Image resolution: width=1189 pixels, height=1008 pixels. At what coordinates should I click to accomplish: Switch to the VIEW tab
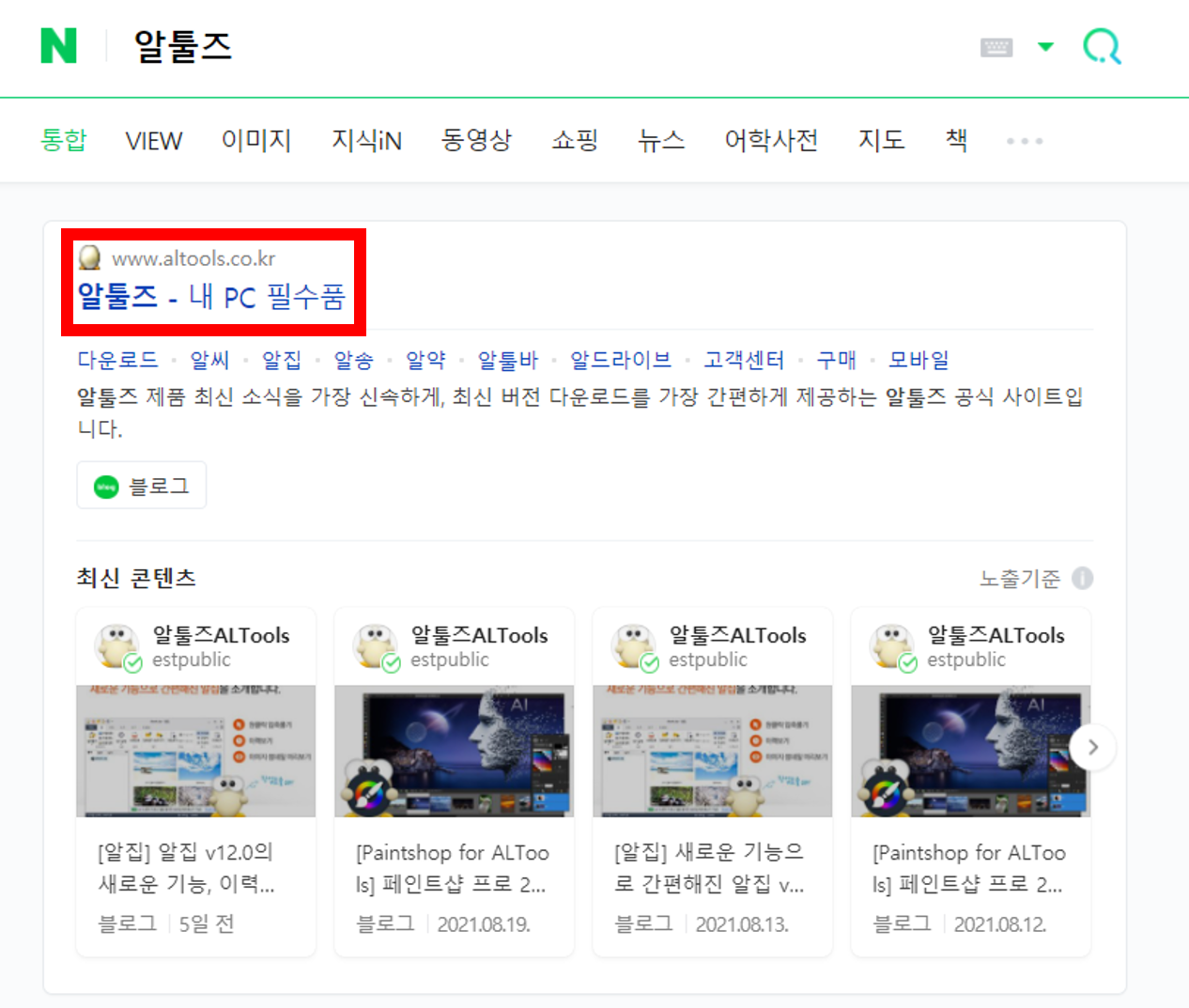coord(154,141)
